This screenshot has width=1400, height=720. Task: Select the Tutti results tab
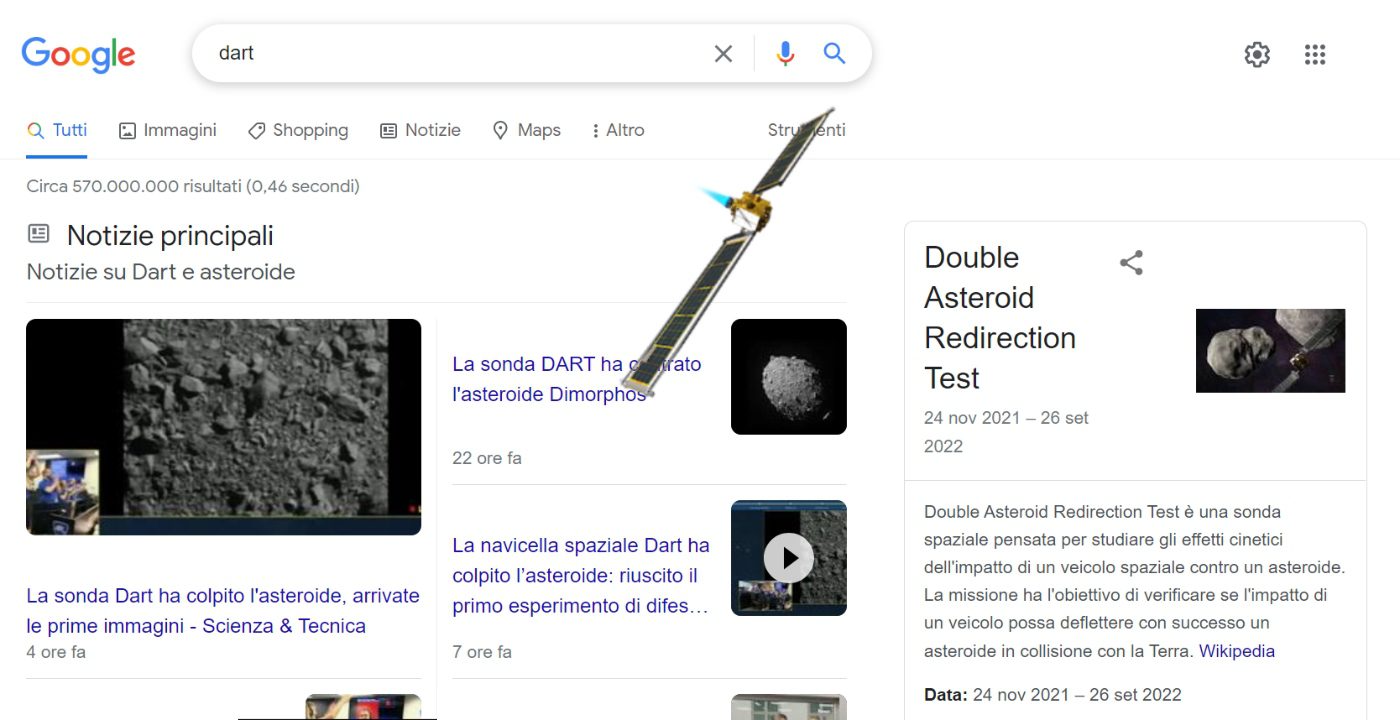(57, 130)
